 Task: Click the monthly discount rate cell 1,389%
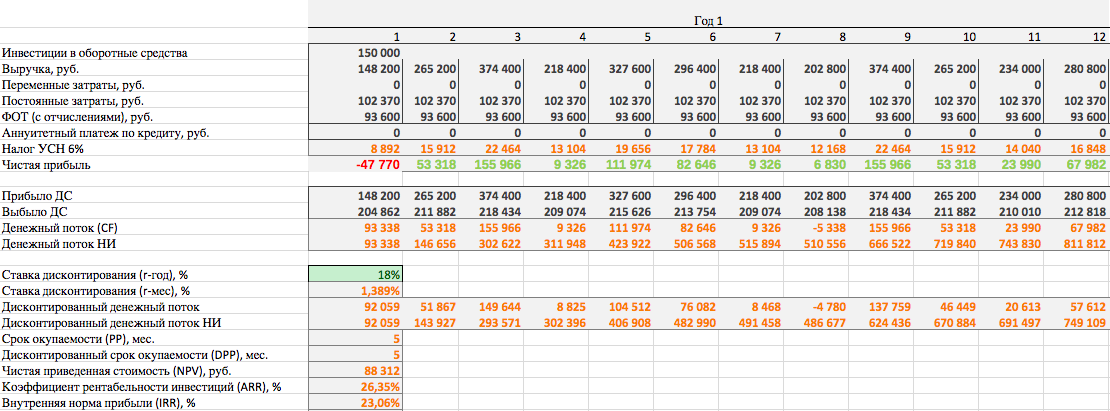[x=380, y=290]
